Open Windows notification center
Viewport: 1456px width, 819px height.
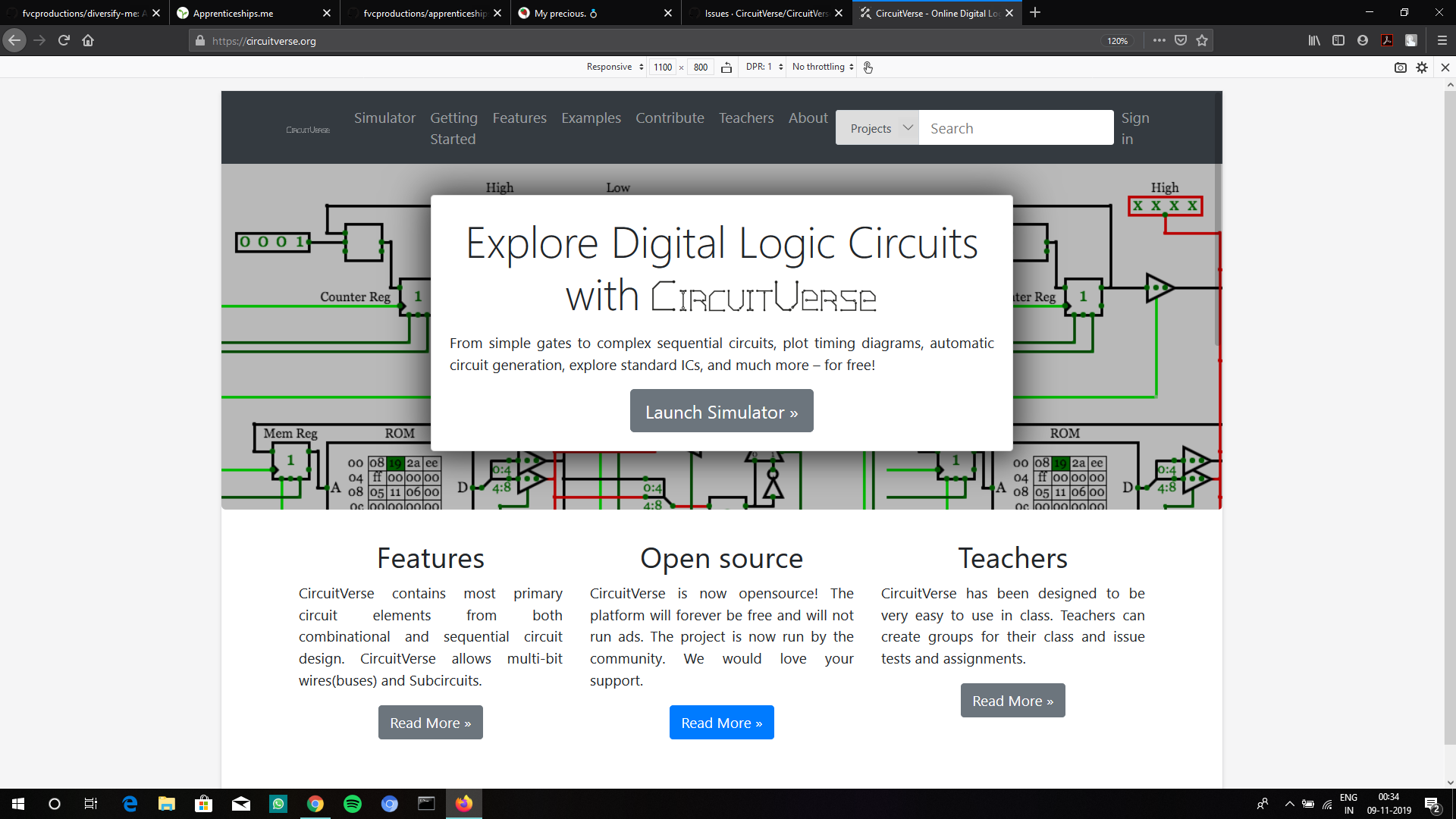pyautogui.click(x=1432, y=804)
